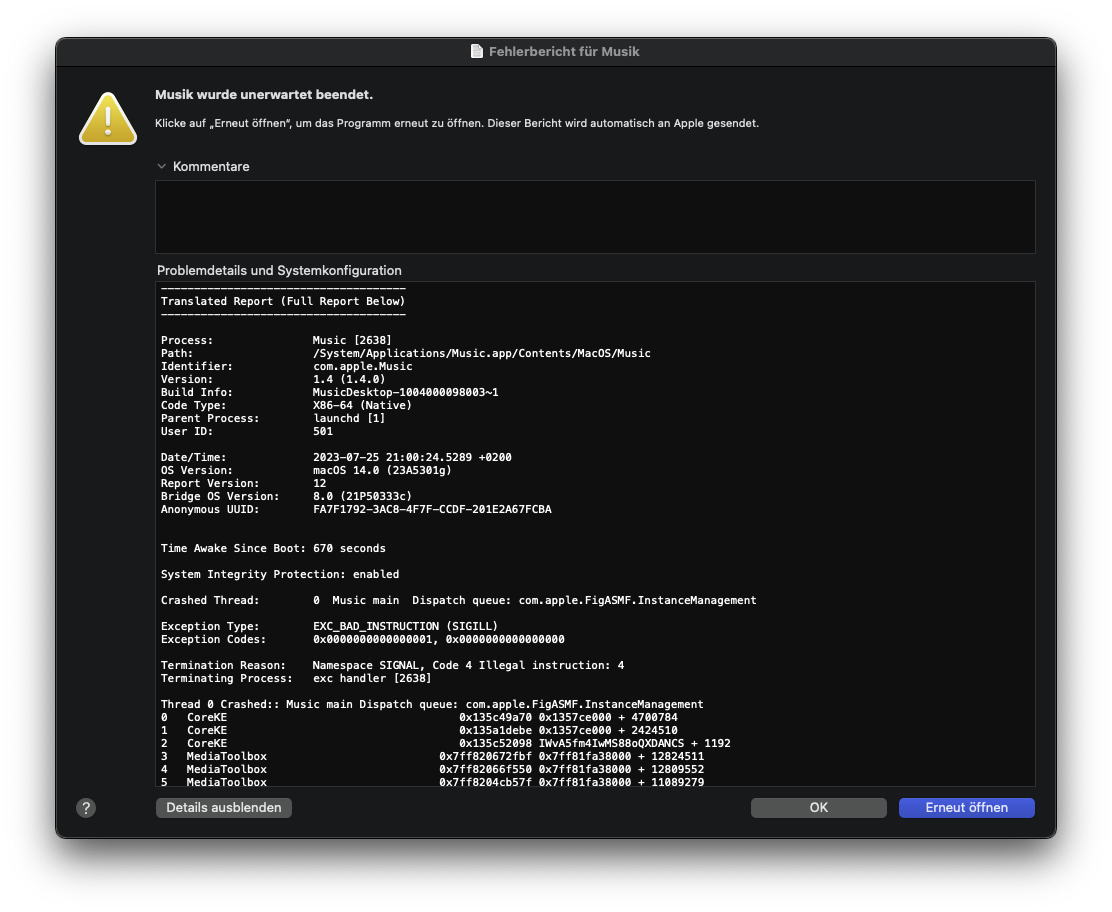
Task: Click the document icon in title bar
Action: click(x=477, y=51)
